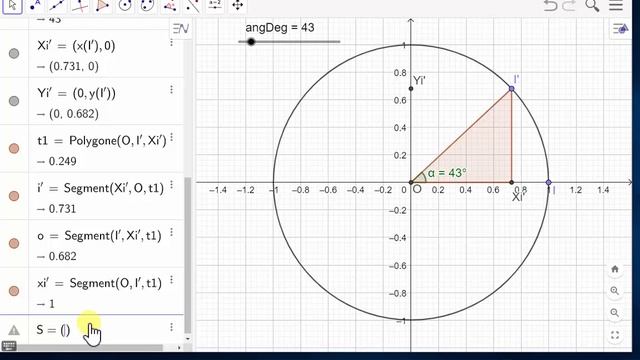The image size is (640, 360).
Task: Click the zoom out magnifier button
Action: pos(615,313)
